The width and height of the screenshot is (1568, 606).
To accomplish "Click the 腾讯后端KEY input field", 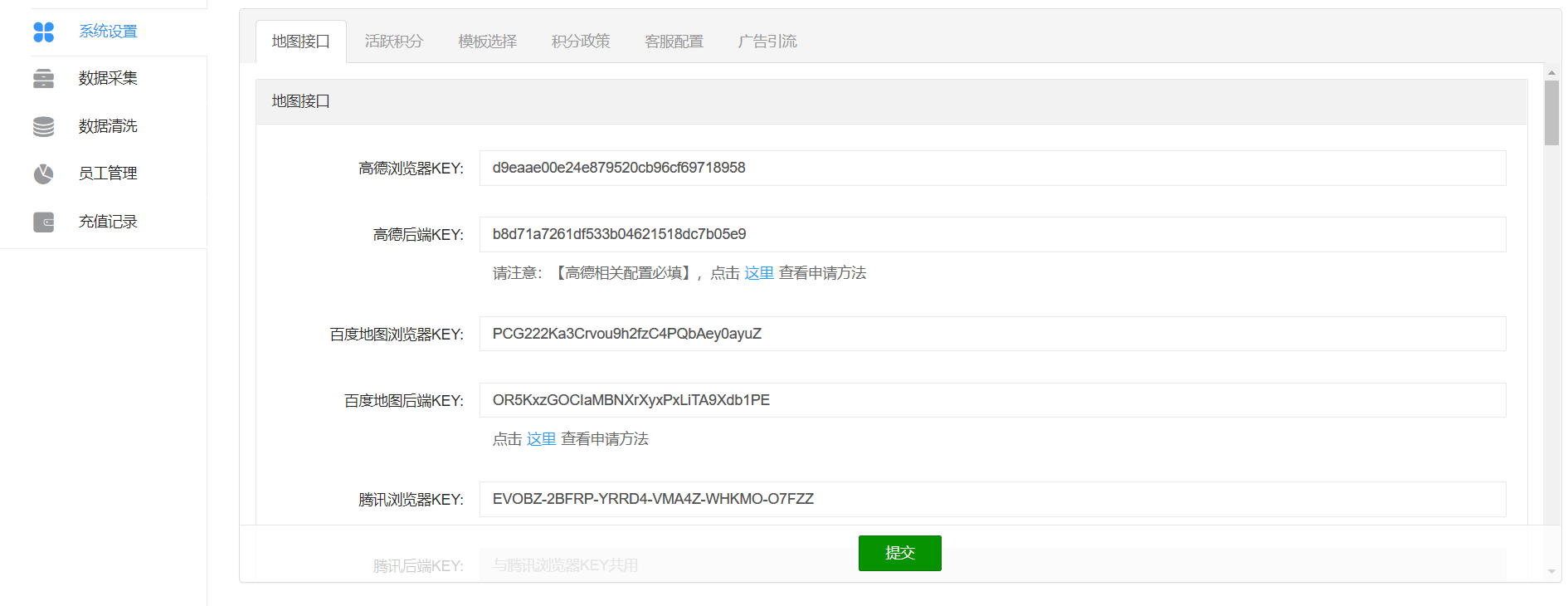I will click(992, 565).
